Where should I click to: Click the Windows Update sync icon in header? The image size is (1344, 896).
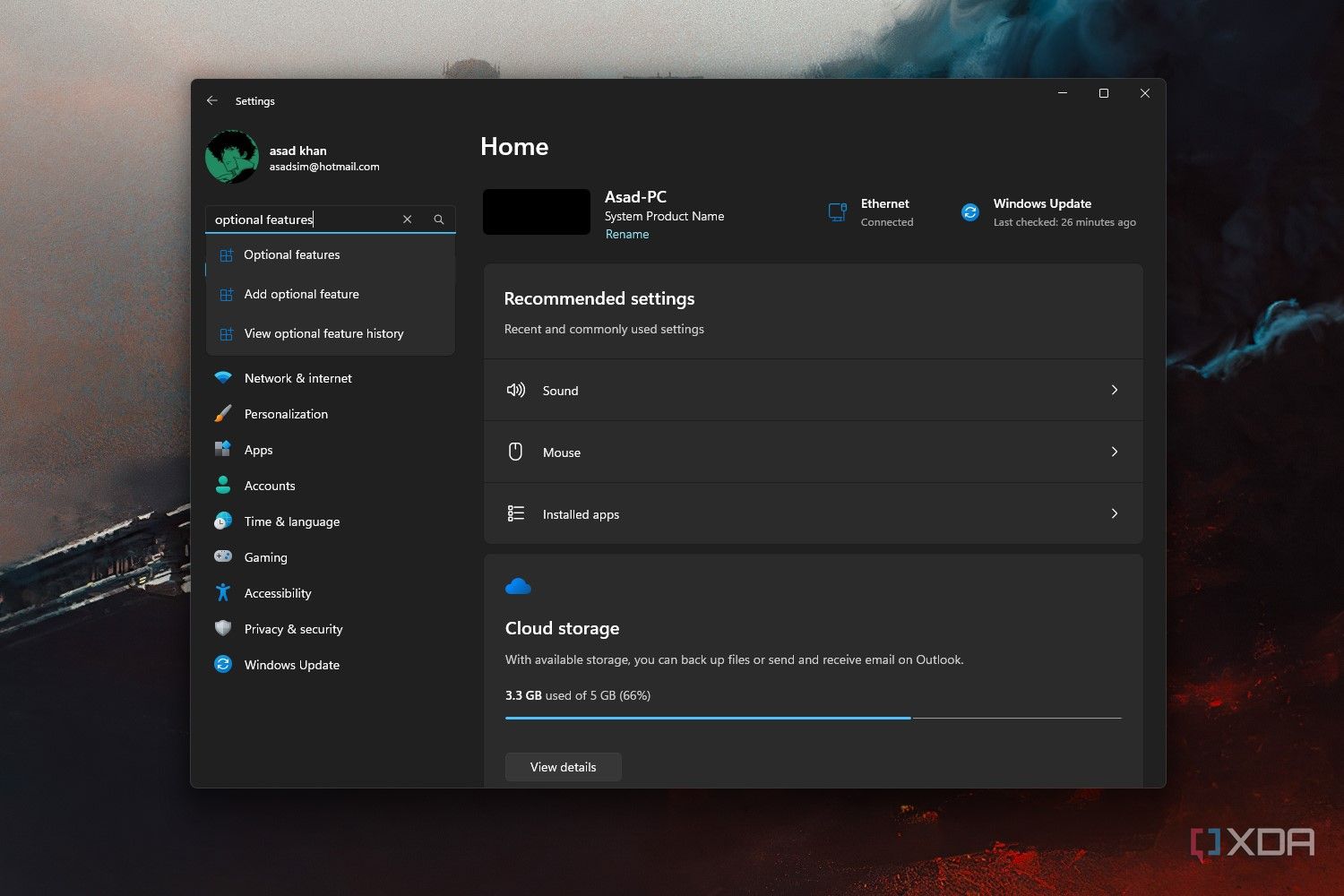coord(970,212)
